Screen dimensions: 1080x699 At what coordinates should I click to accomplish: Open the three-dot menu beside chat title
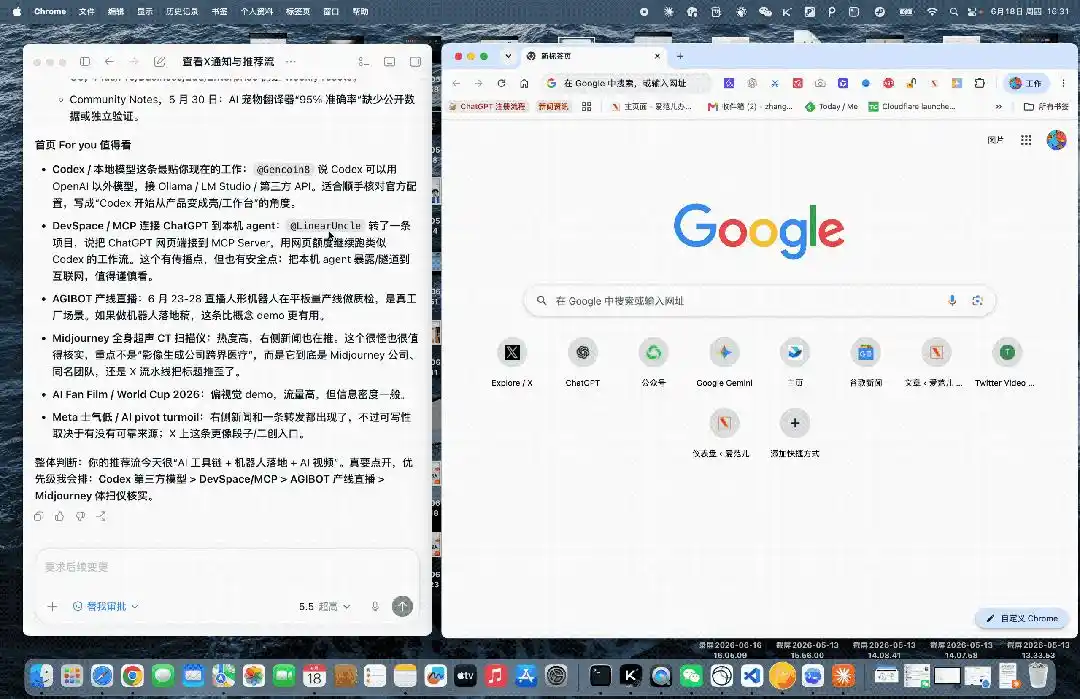pyautogui.click(x=291, y=61)
